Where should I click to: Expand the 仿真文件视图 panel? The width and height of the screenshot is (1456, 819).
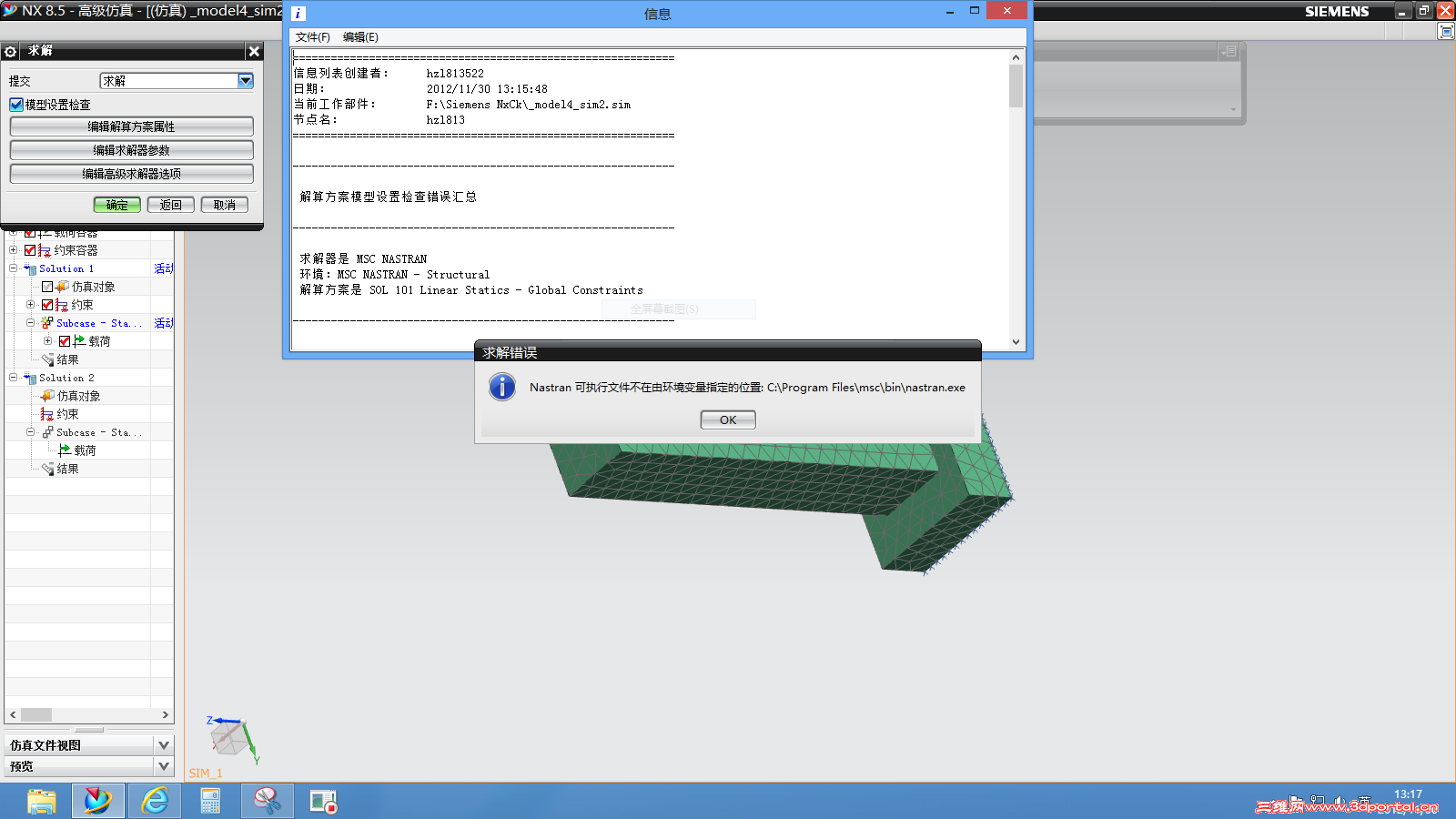pyautogui.click(x=164, y=745)
